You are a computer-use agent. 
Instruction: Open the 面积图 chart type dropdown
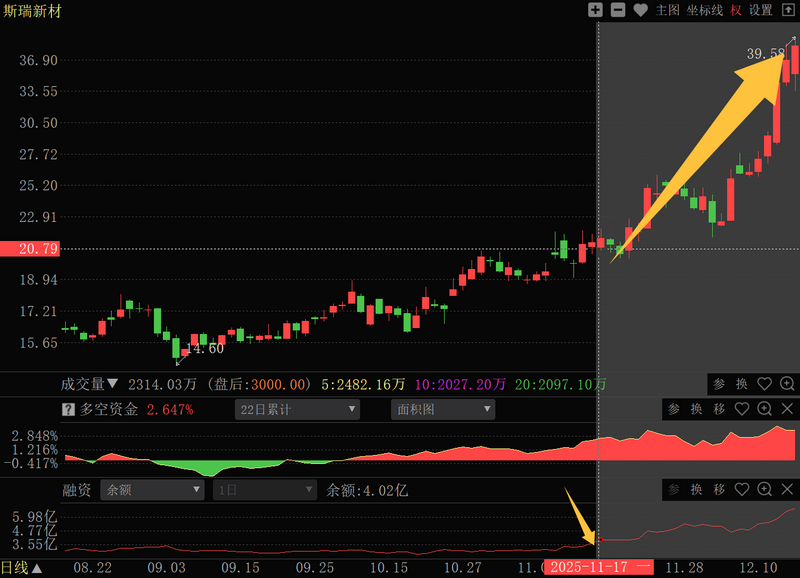pyautogui.click(x=443, y=409)
